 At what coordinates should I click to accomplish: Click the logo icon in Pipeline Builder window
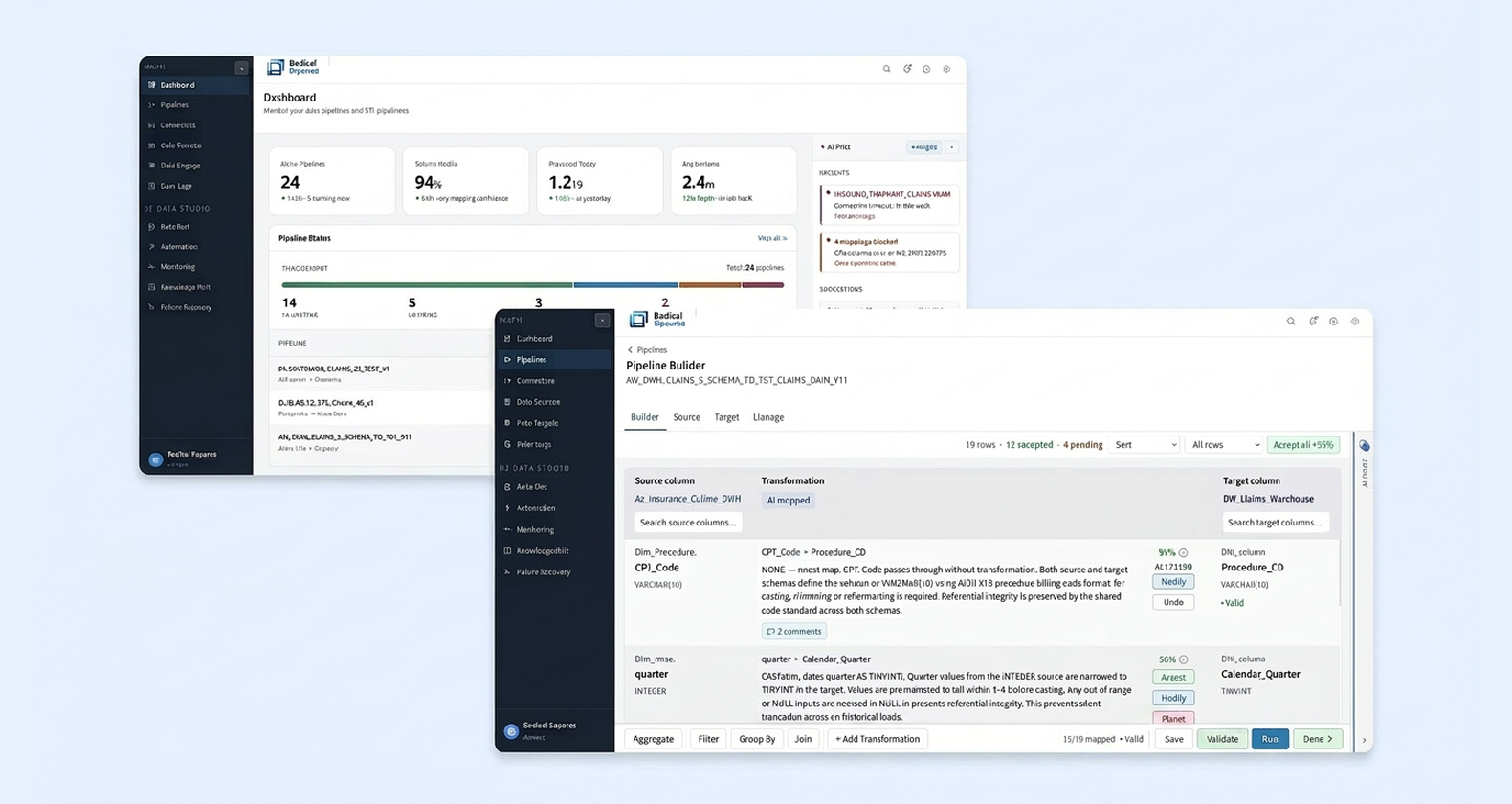click(x=638, y=320)
